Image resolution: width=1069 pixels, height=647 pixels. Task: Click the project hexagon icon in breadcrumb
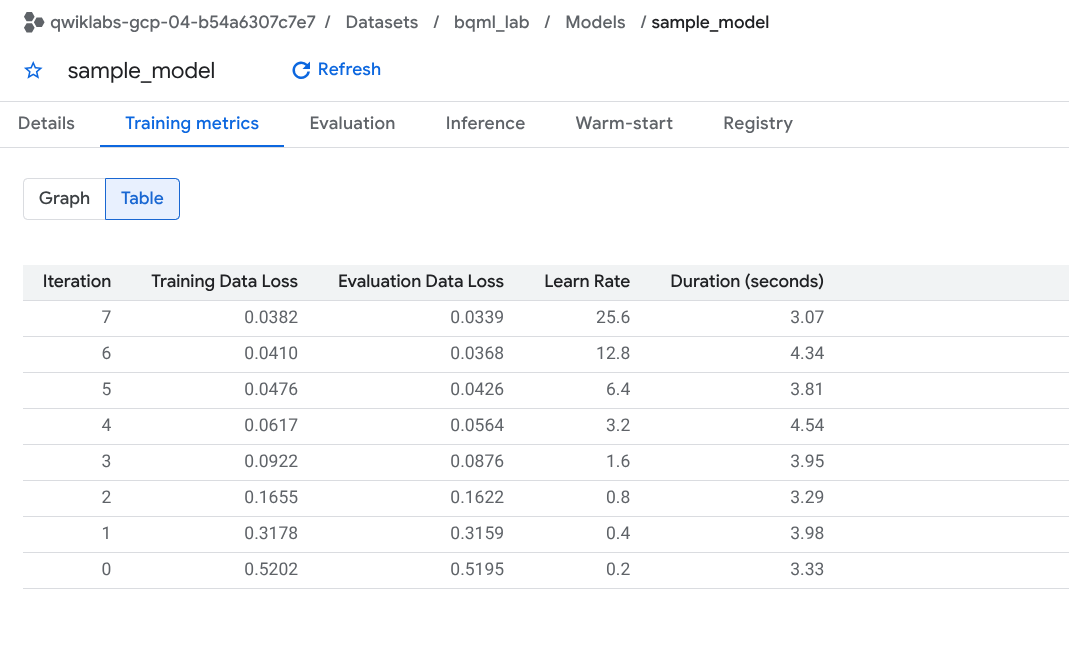click(33, 22)
